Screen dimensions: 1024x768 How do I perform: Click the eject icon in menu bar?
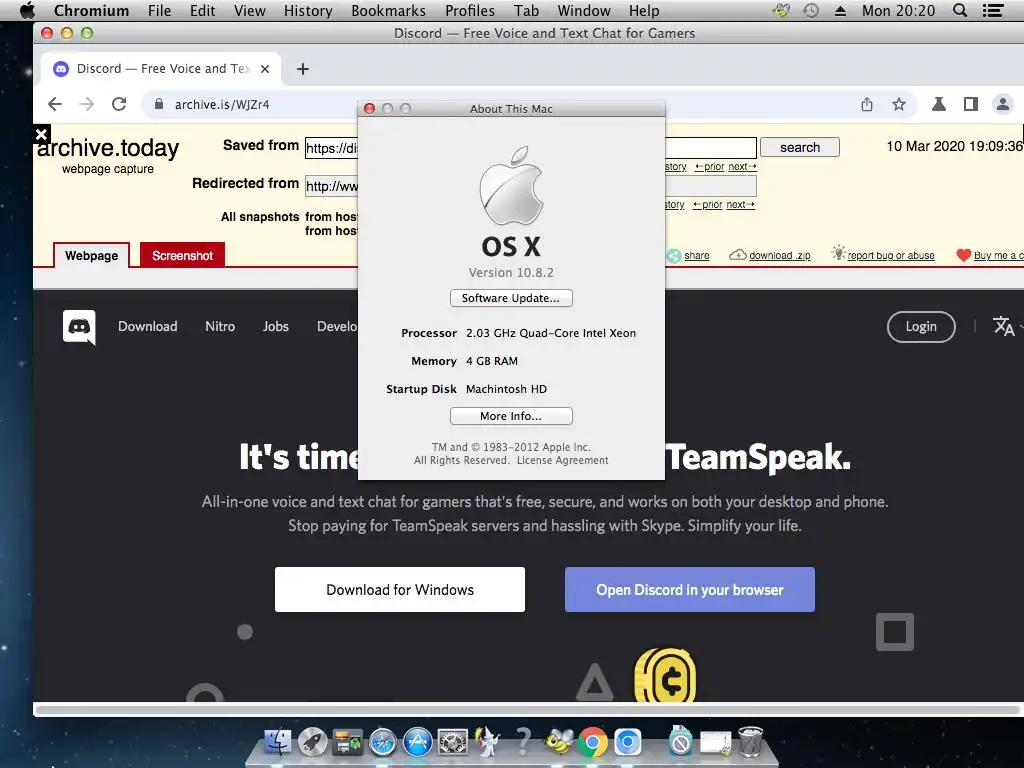(840, 10)
